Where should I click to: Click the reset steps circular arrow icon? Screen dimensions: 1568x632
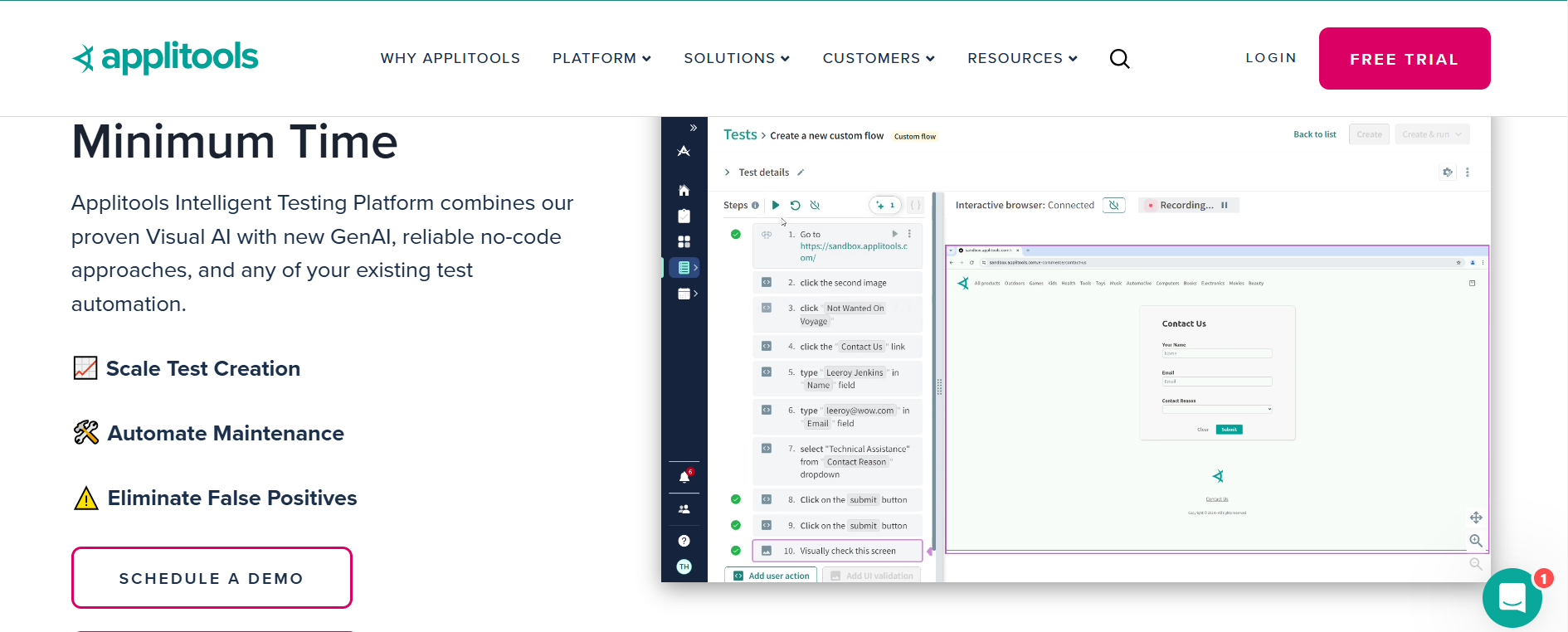pos(795,205)
